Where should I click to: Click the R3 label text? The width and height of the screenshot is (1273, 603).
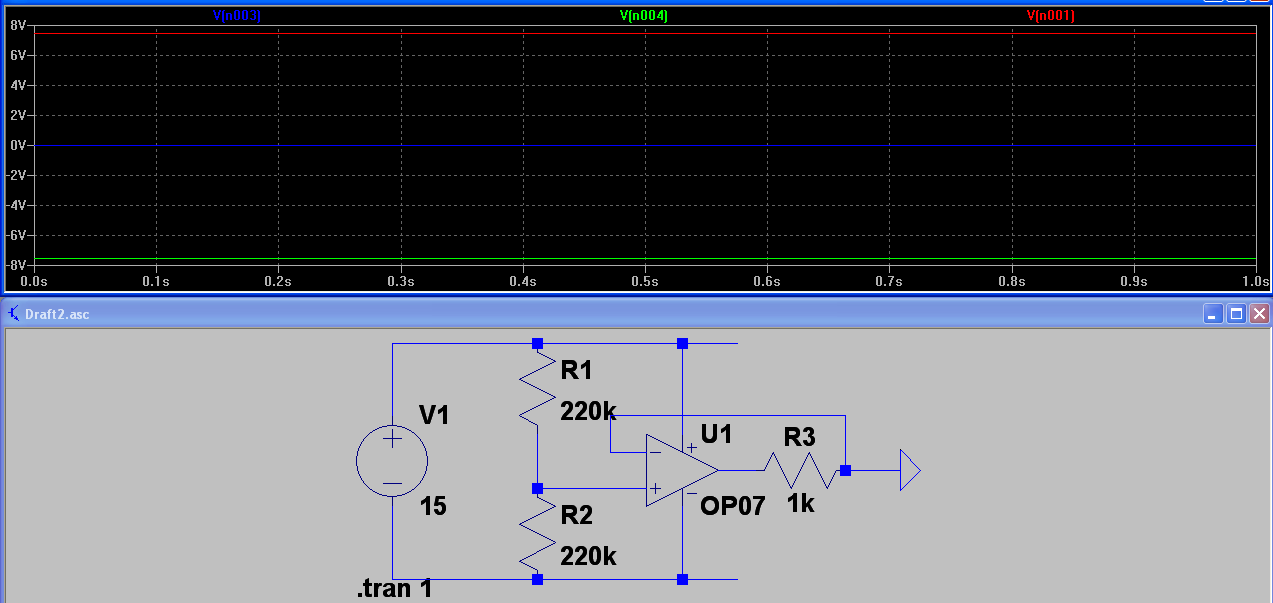(799, 437)
